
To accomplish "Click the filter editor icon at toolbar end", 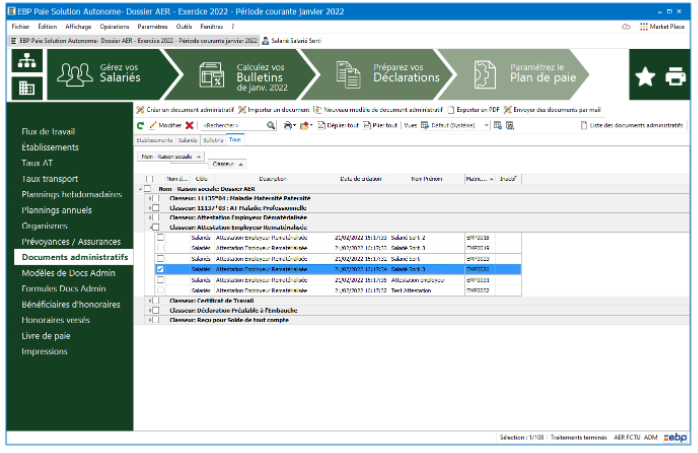I will [510, 125].
